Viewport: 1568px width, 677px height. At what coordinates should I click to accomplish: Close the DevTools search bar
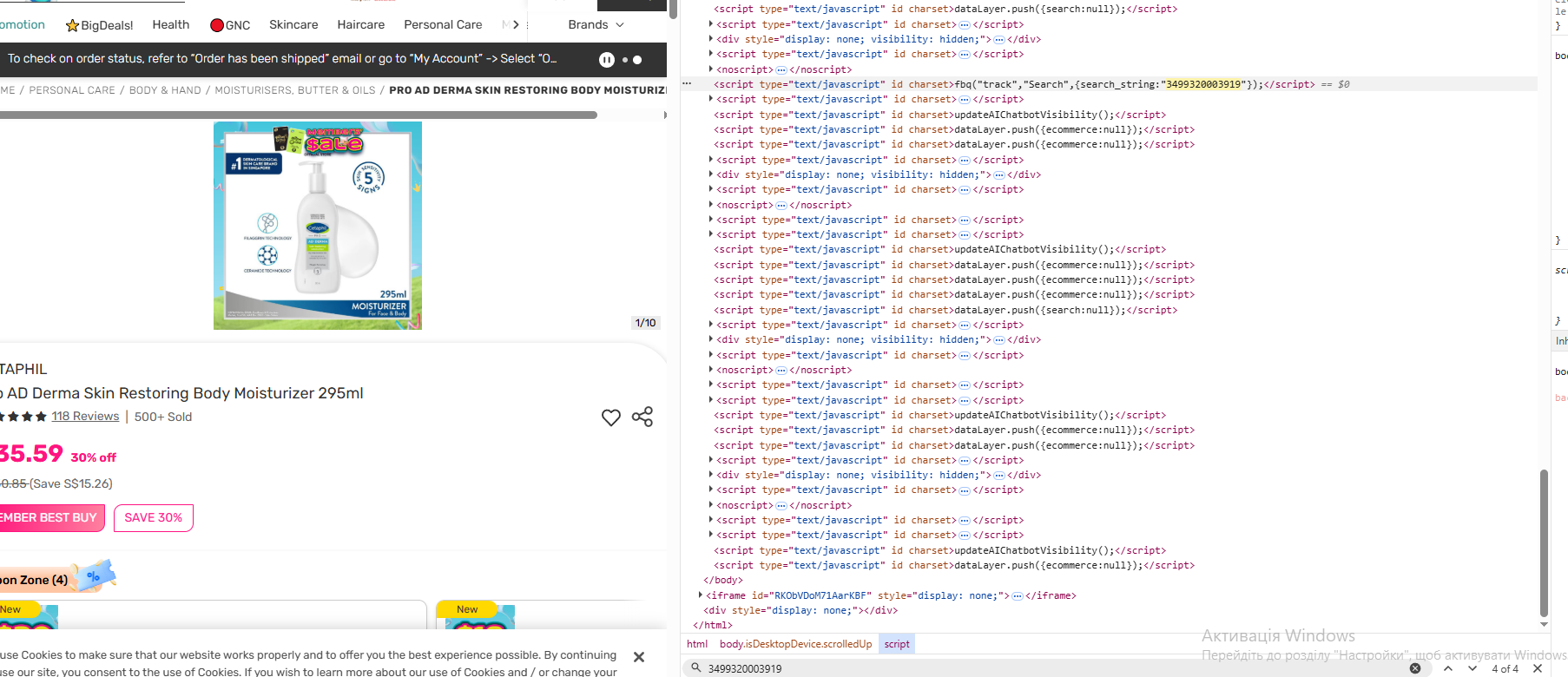[1538, 668]
